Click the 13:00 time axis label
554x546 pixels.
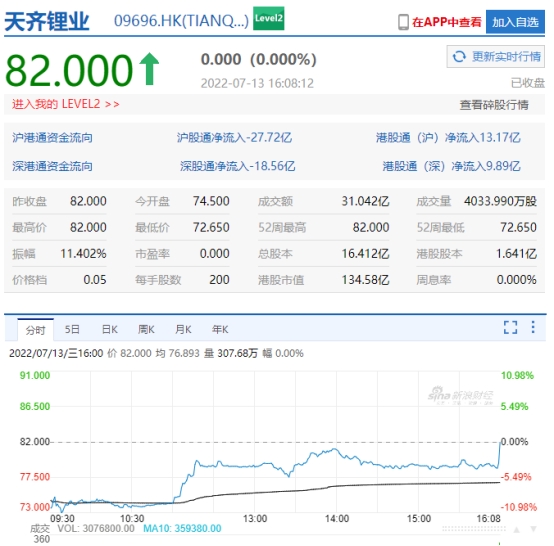click(x=255, y=518)
